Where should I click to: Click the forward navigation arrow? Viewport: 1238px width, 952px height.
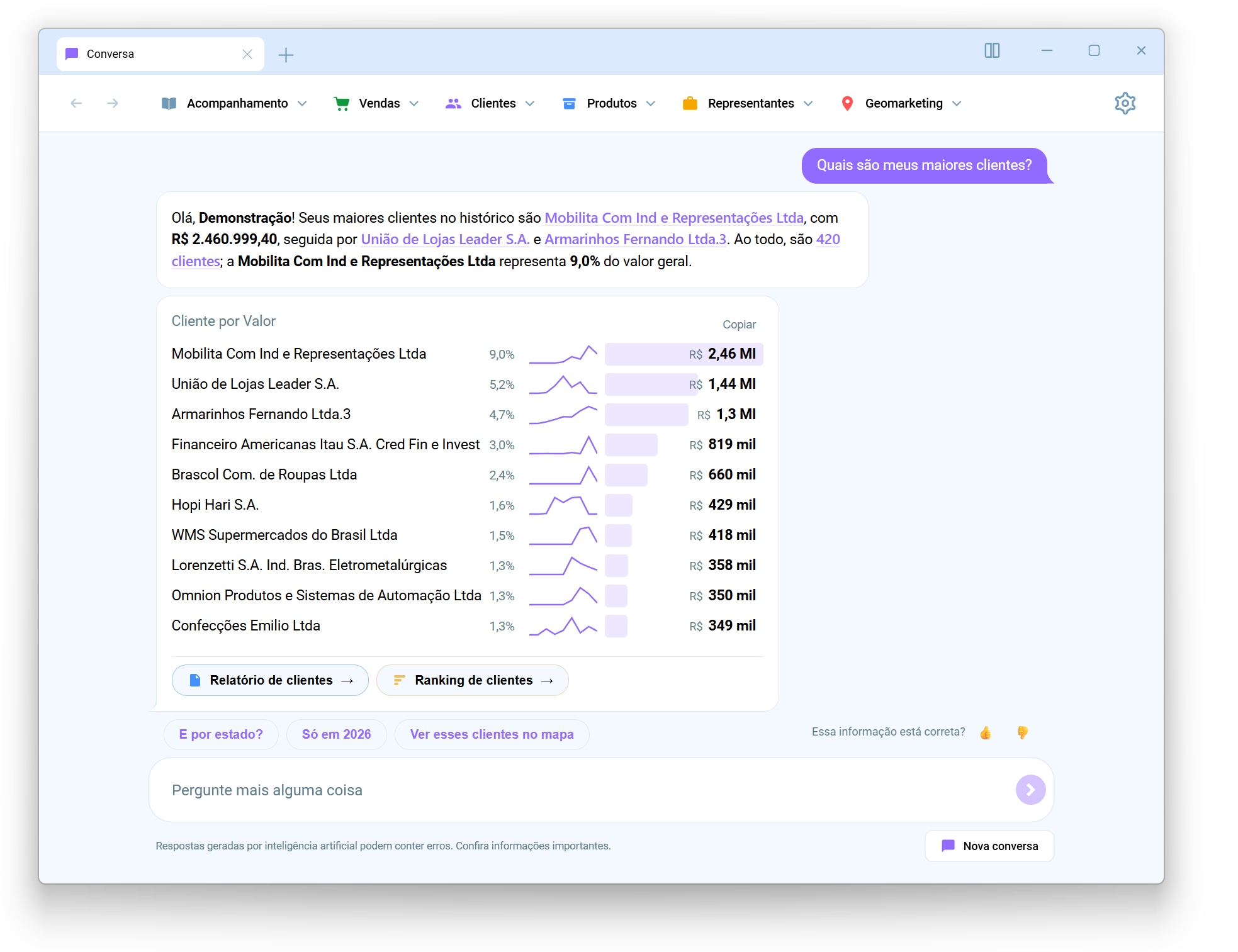tap(113, 103)
